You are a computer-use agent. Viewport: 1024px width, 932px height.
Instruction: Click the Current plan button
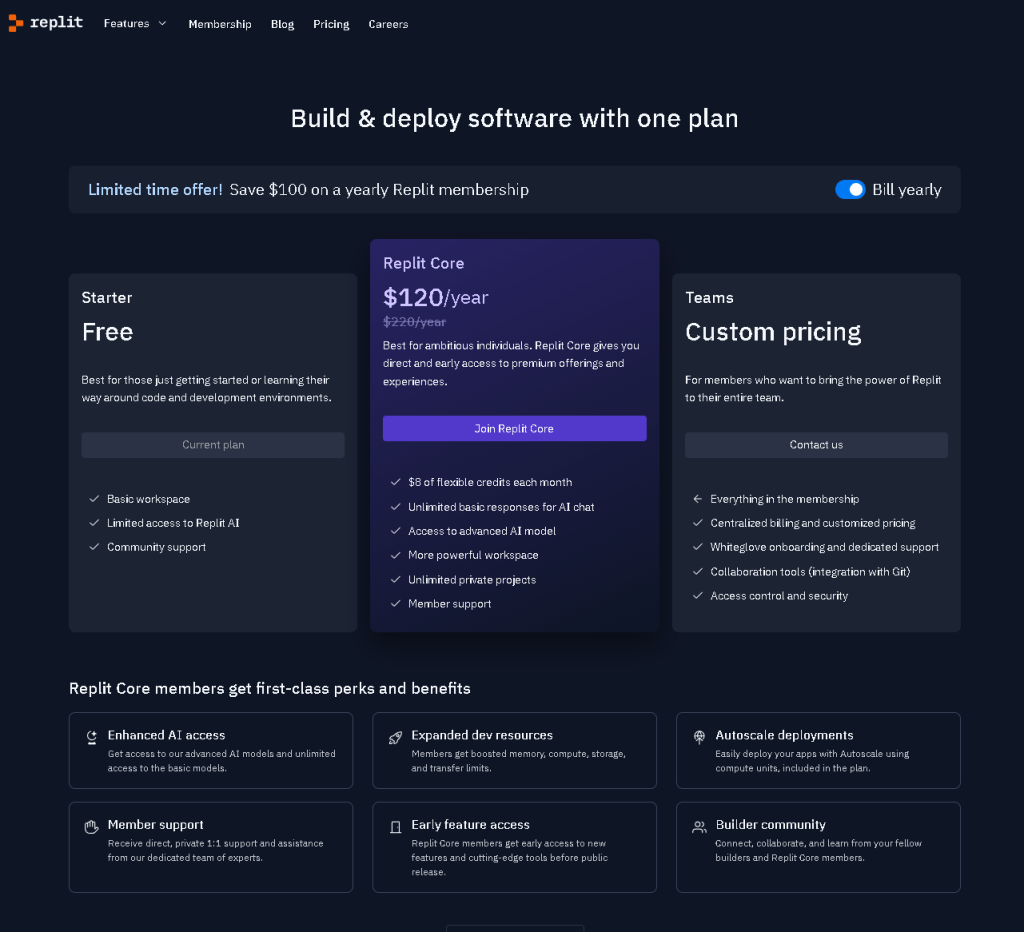point(213,445)
